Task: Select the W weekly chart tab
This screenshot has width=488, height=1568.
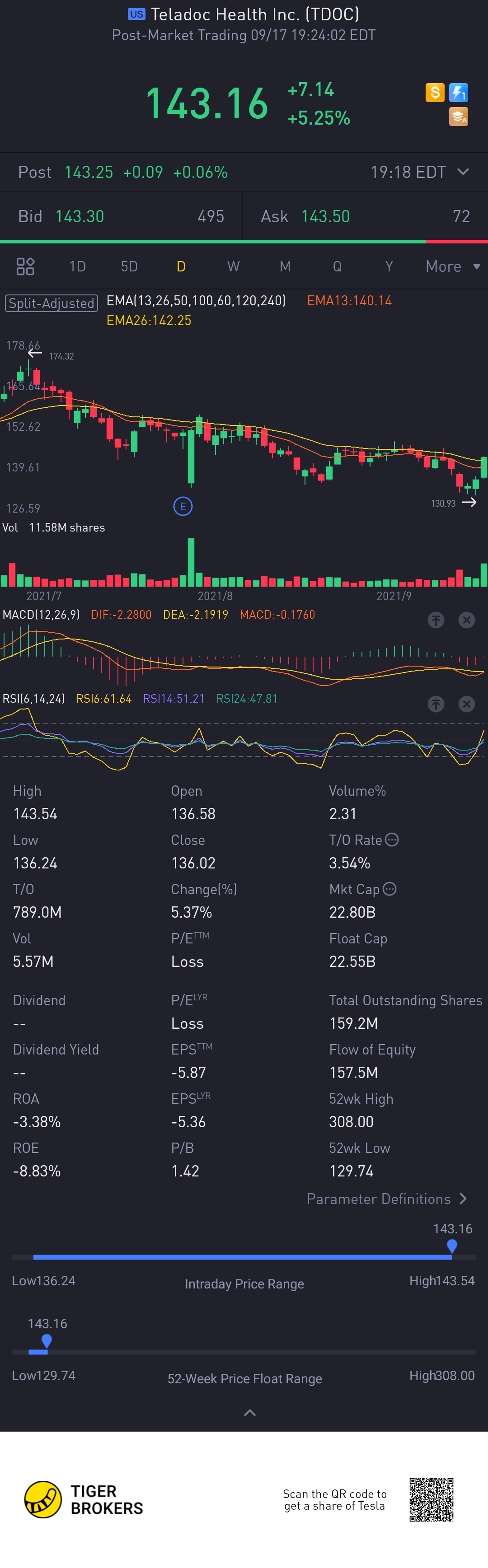Action: point(233,266)
